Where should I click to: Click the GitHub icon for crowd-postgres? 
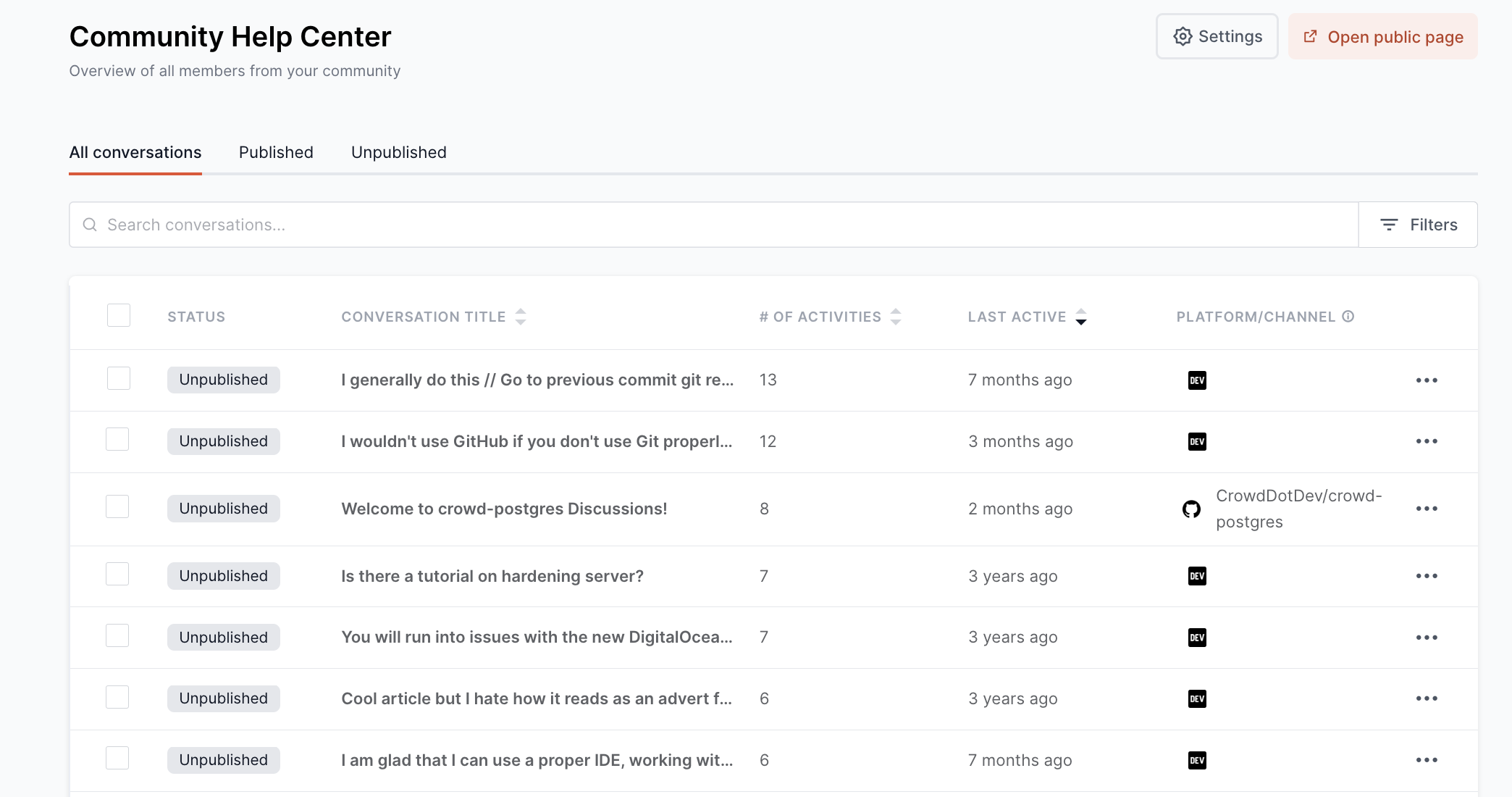pos(1191,509)
